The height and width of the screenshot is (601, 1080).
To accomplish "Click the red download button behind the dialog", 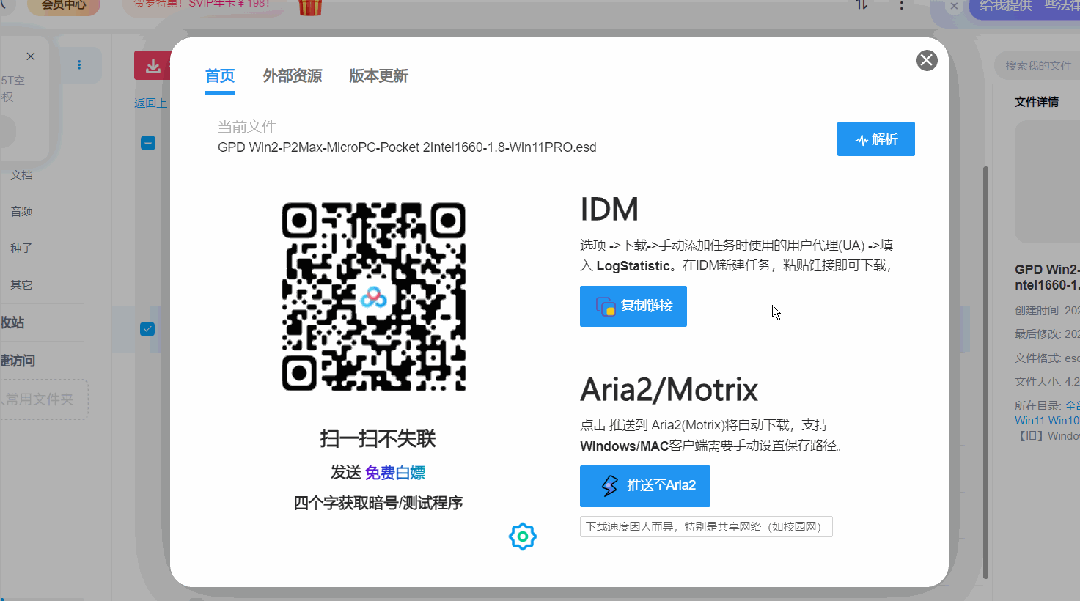I will pos(152,66).
